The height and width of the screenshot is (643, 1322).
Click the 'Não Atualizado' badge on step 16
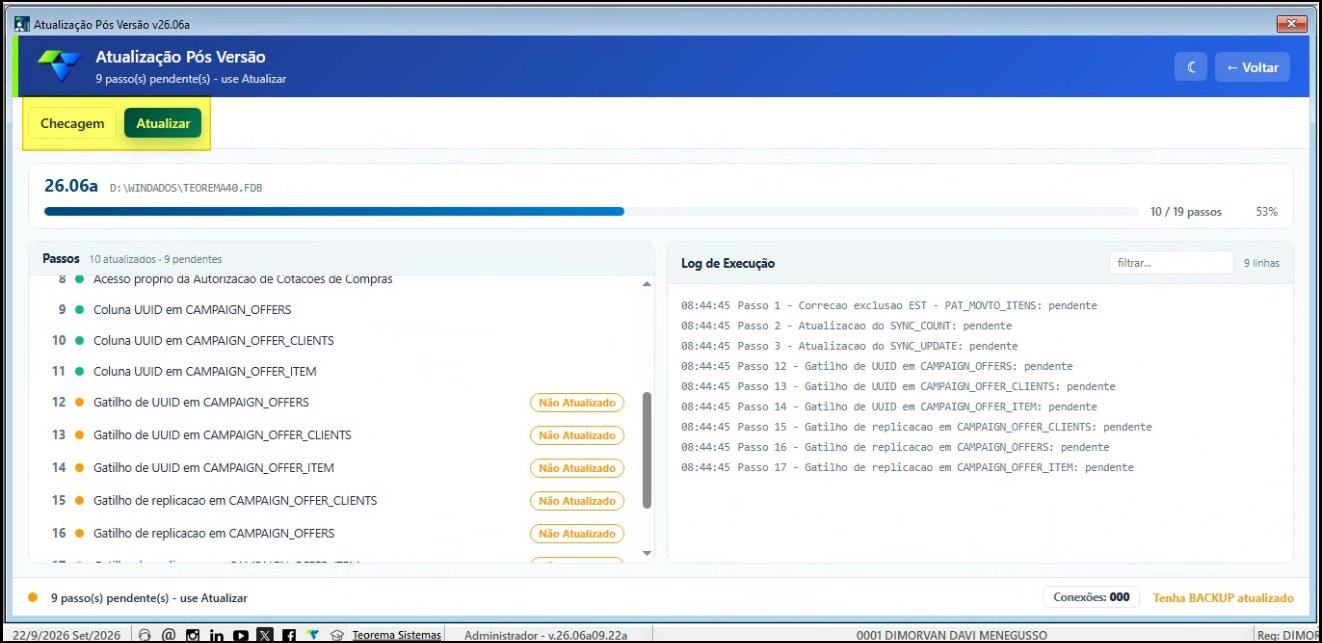[x=577, y=534]
